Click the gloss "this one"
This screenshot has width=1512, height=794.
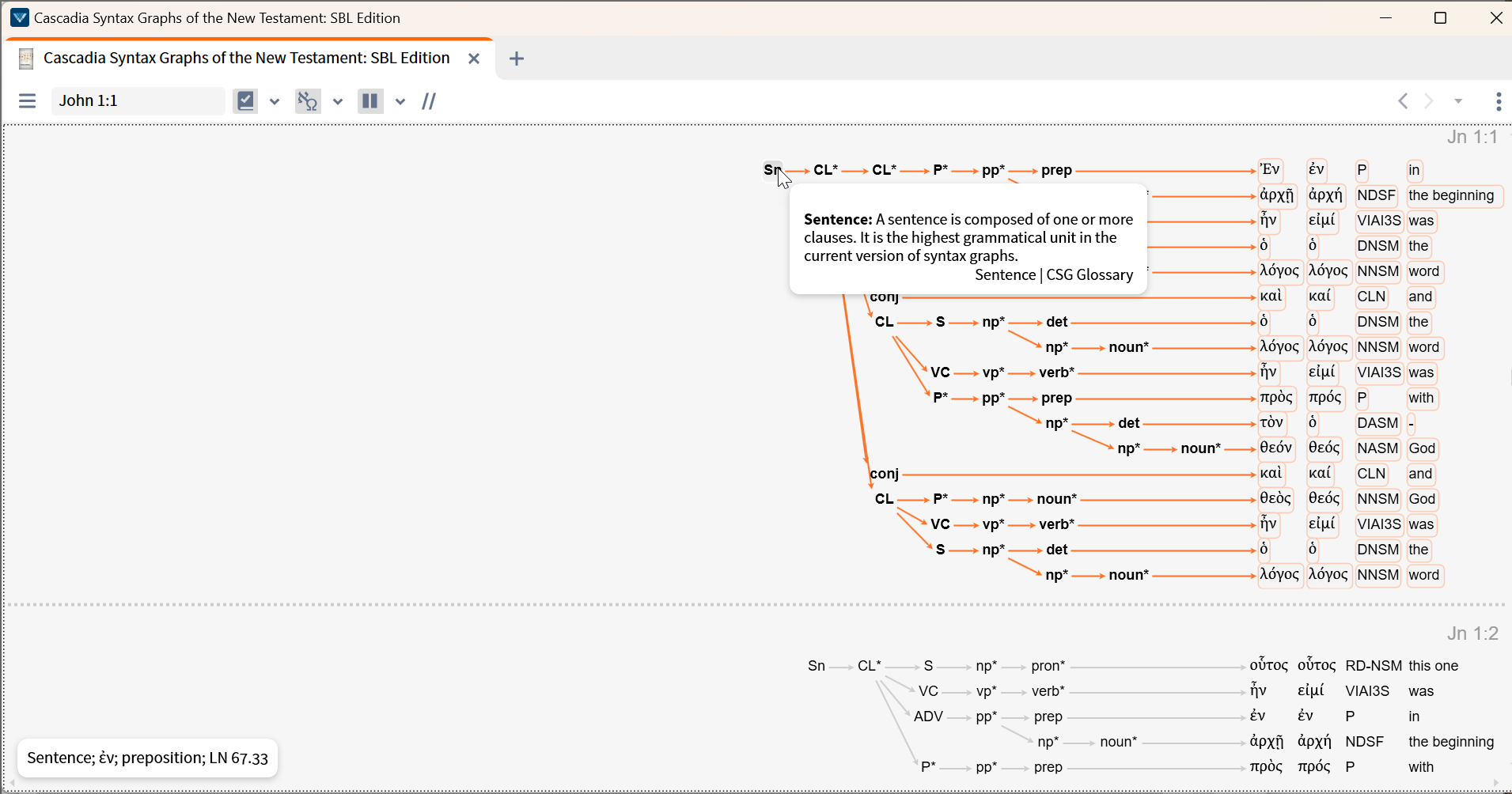tap(1434, 666)
